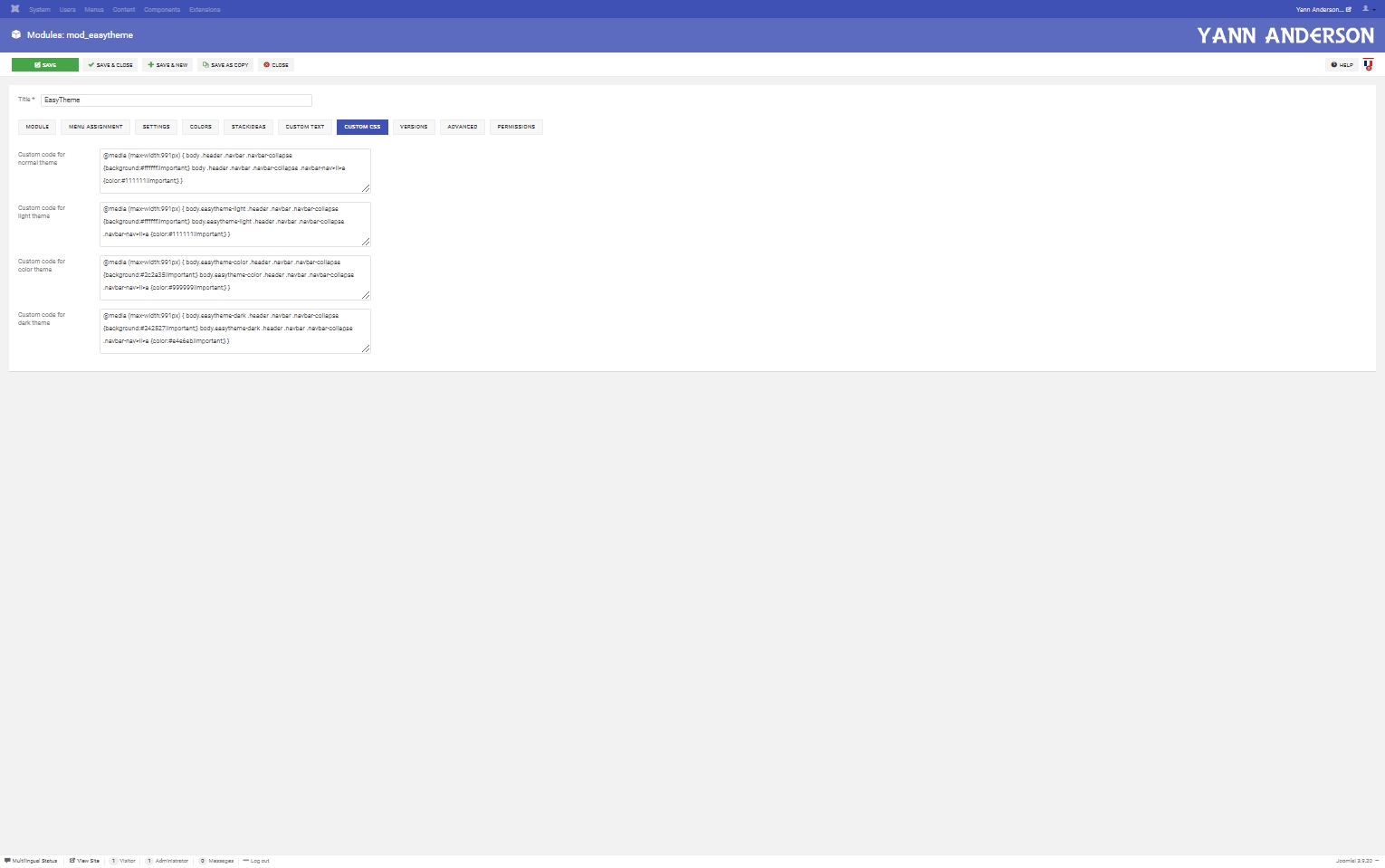
Task: Open the Help button
Action: 1342,65
